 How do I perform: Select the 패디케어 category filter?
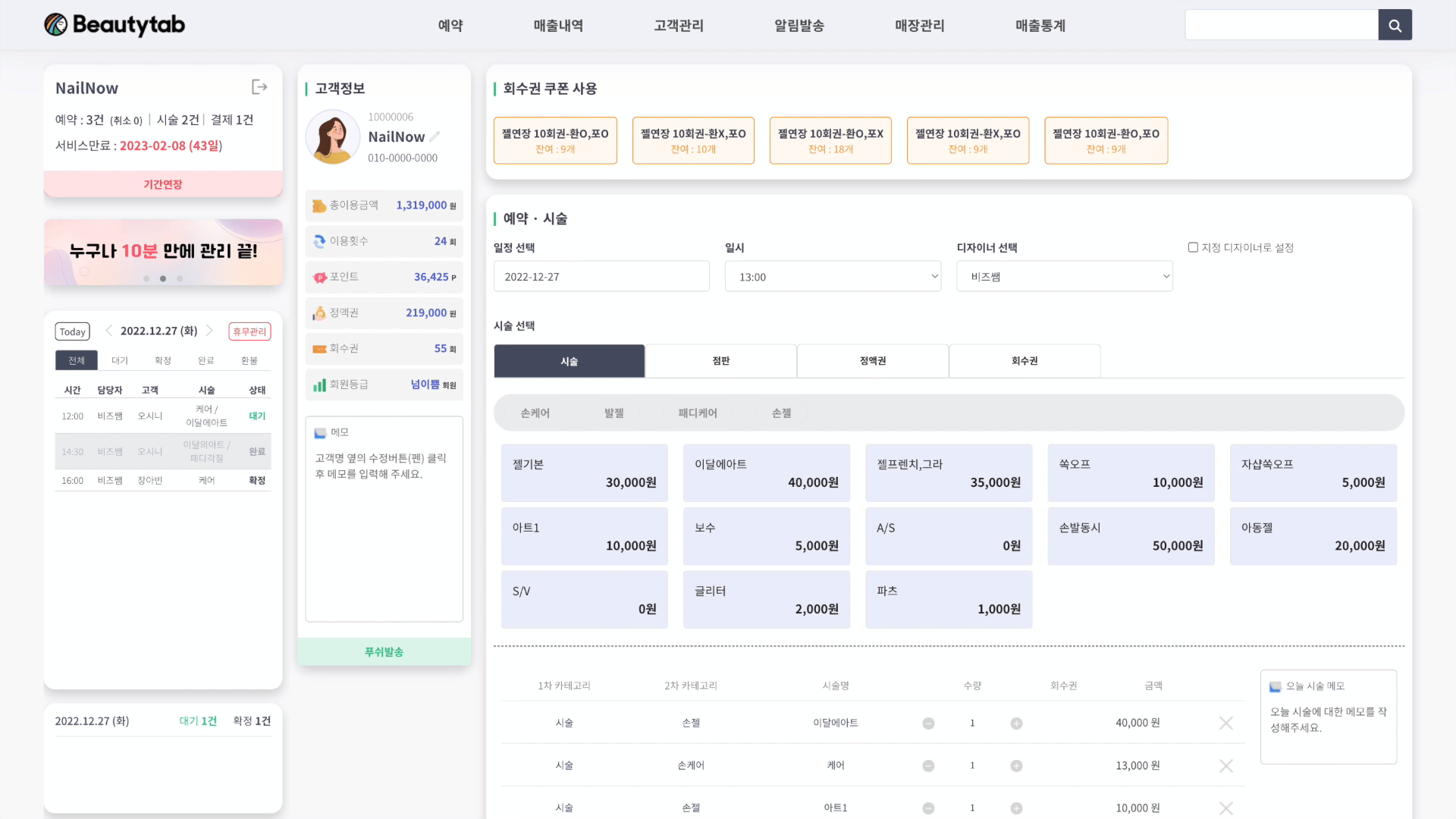click(697, 413)
